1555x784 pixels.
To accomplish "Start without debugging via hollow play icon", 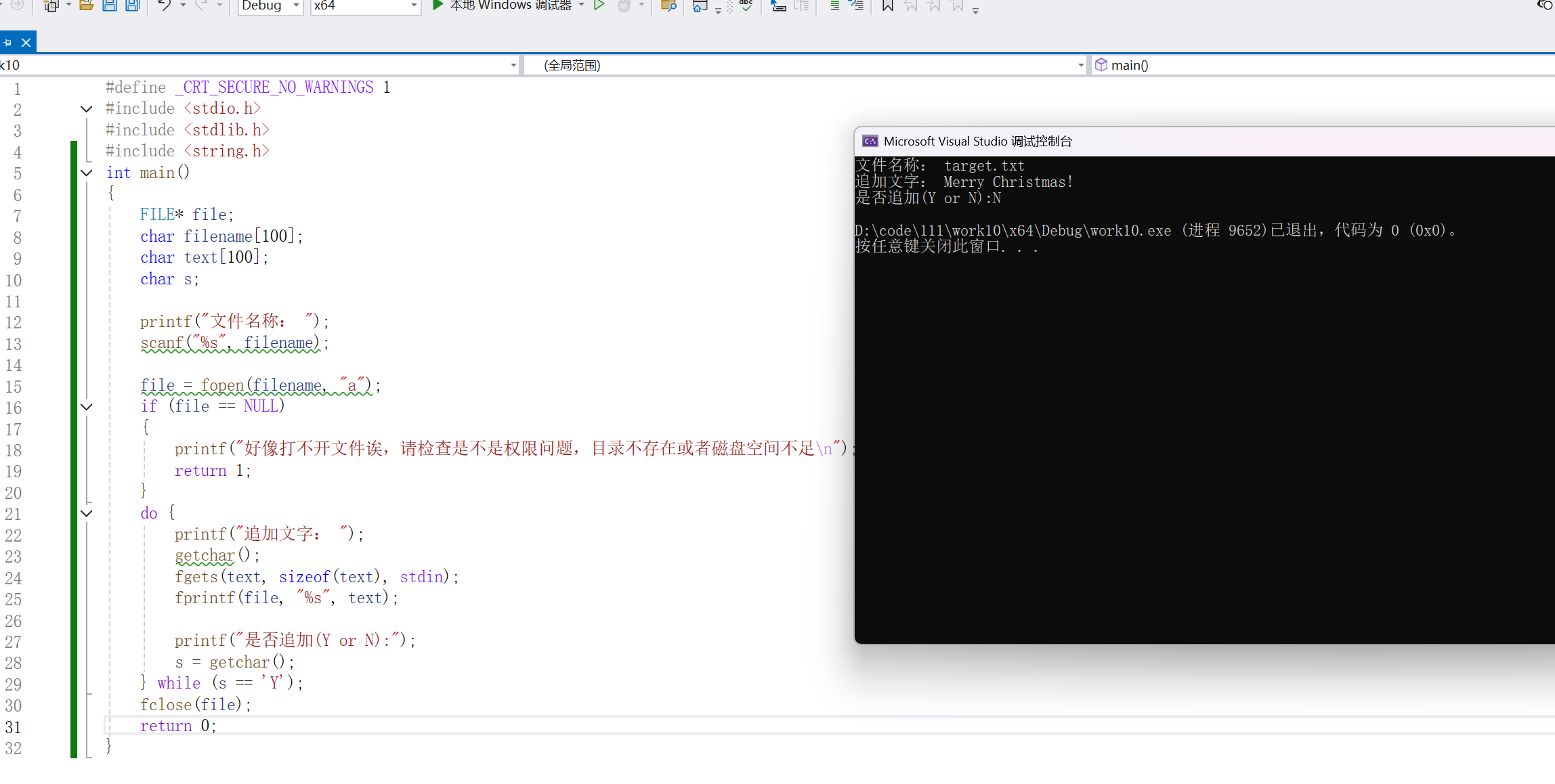I will 599,5.
